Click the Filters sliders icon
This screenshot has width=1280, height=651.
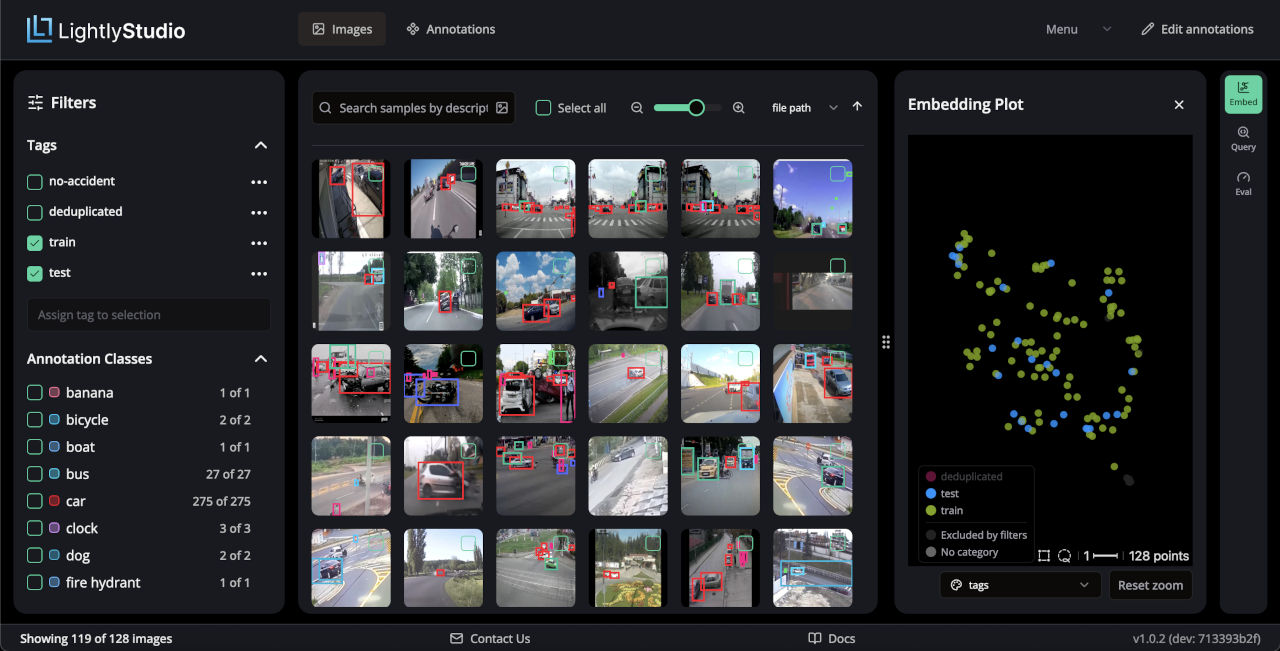(35, 102)
